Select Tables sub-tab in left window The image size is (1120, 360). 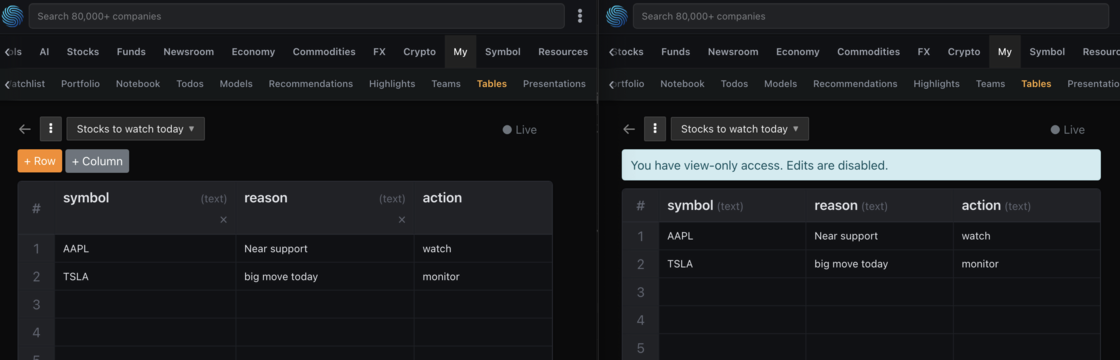click(x=492, y=84)
